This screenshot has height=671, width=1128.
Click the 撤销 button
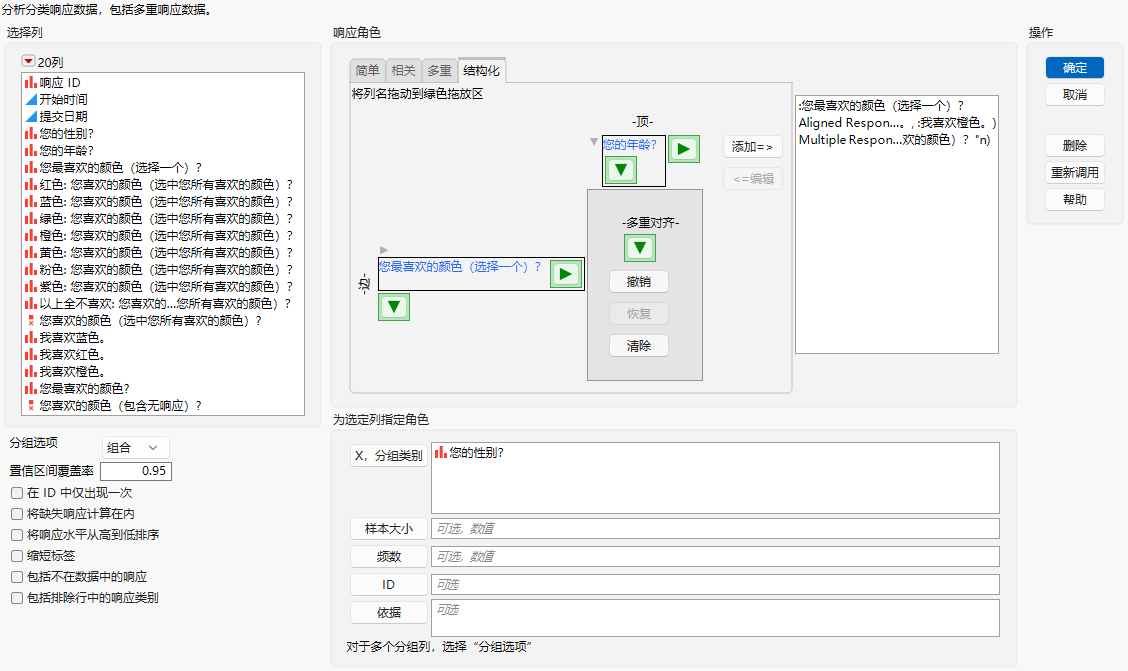(639, 281)
